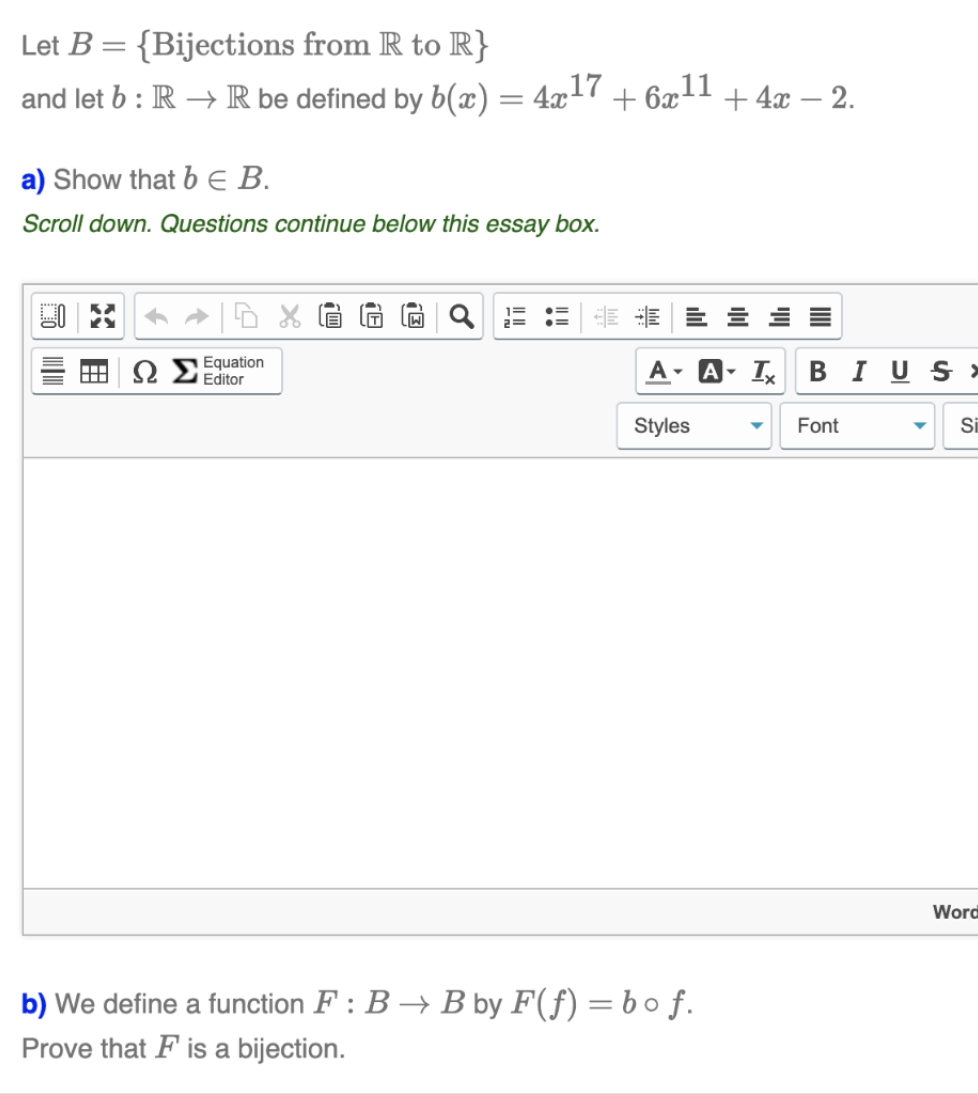
Task: Toggle the numbered list option
Action: click(515, 317)
